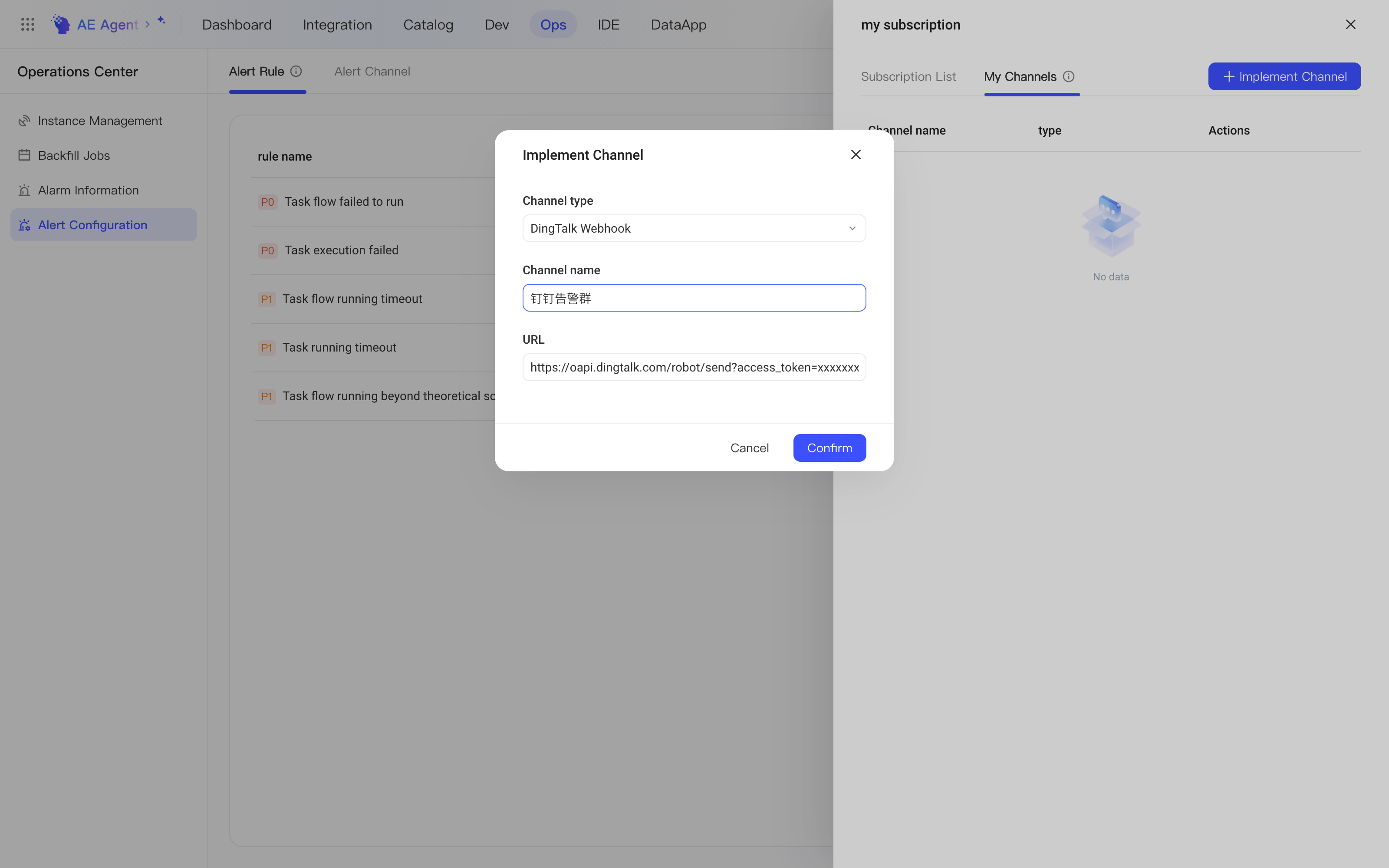The width and height of the screenshot is (1389, 868).
Task: Switch to the Alert Channel tab
Action: click(372, 71)
